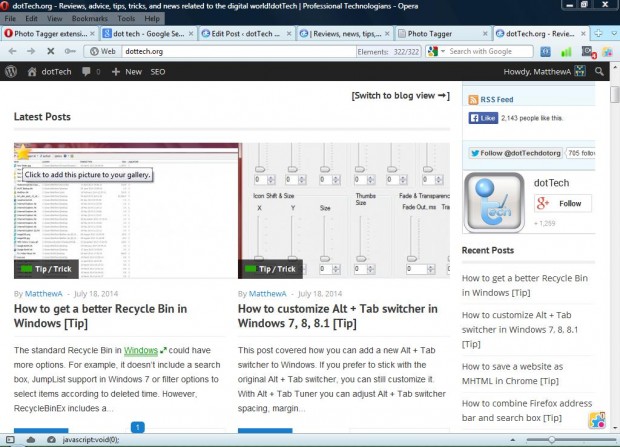
Task: Click Tip / Trick tag on Alt + Tab post
Action: tap(270, 269)
